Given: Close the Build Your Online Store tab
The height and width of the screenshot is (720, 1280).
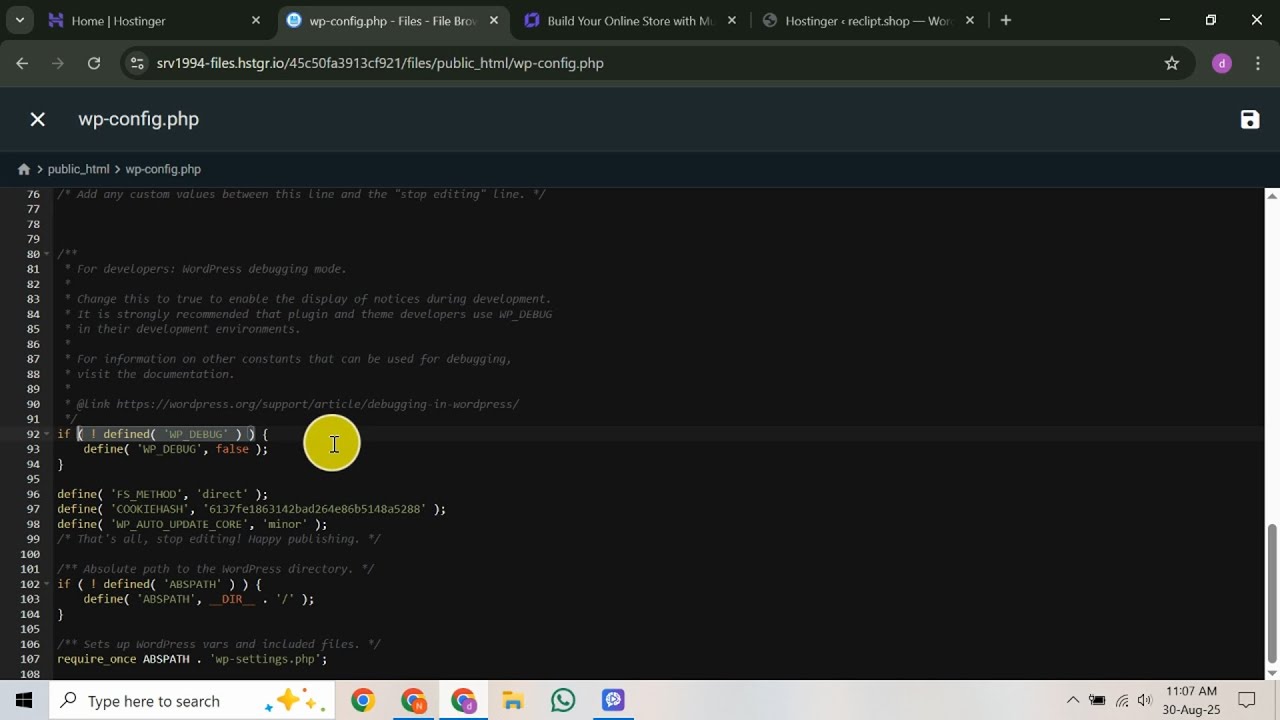Looking at the screenshot, I should (x=732, y=20).
